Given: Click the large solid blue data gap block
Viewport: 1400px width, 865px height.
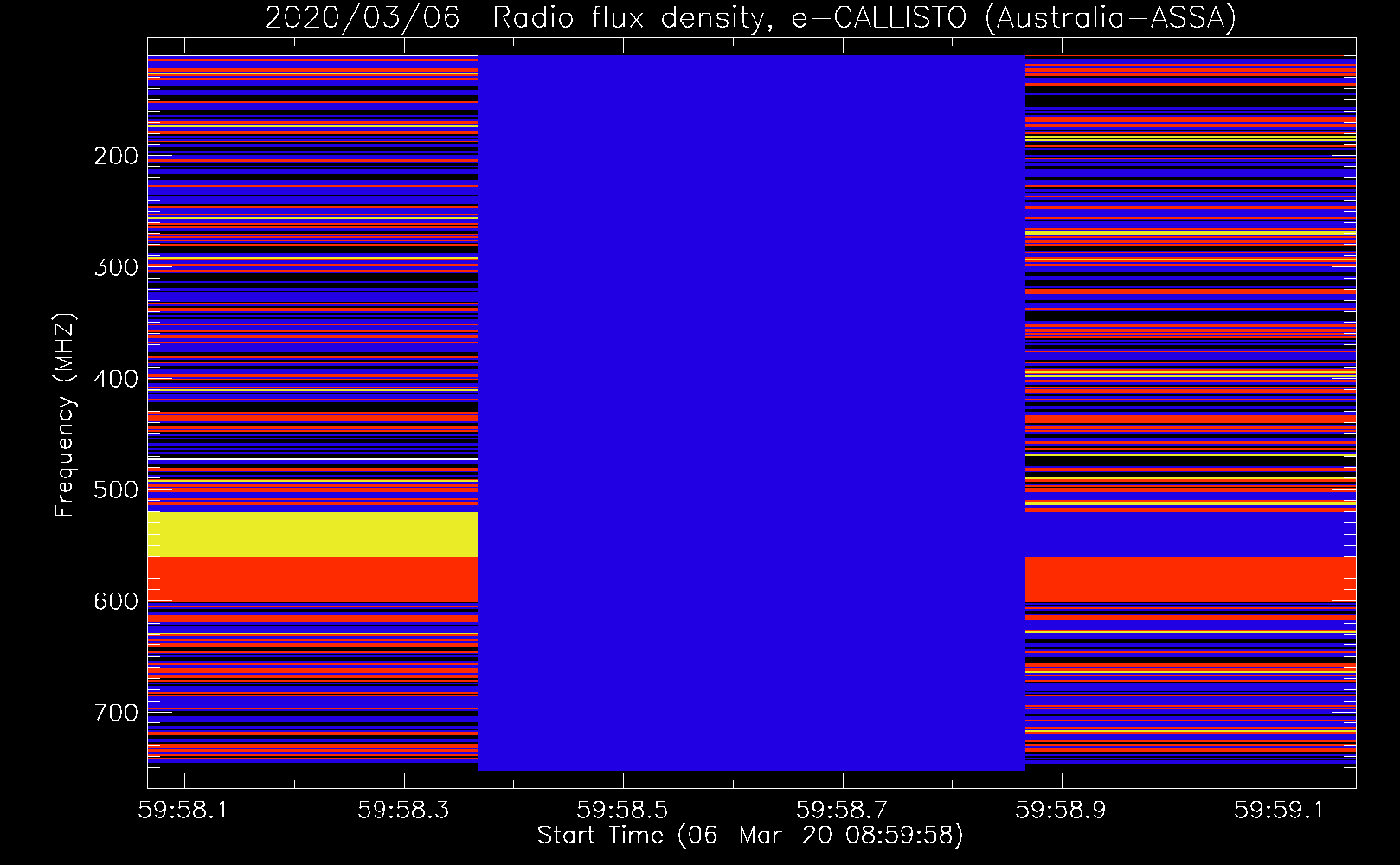Looking at the screenshot, I should click(x=751, y=413).
